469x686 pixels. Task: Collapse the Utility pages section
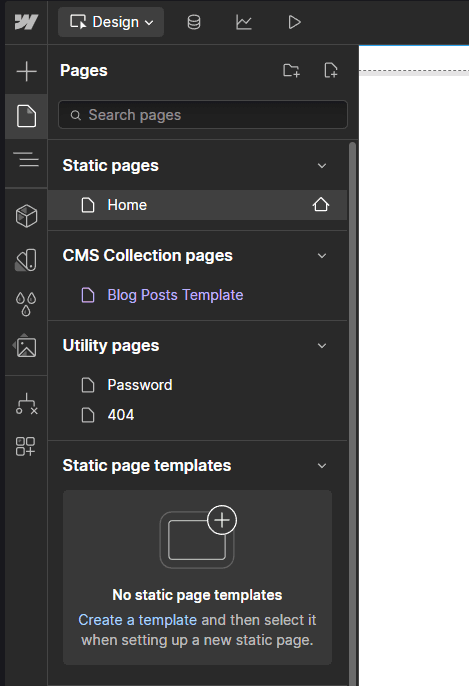322,346
